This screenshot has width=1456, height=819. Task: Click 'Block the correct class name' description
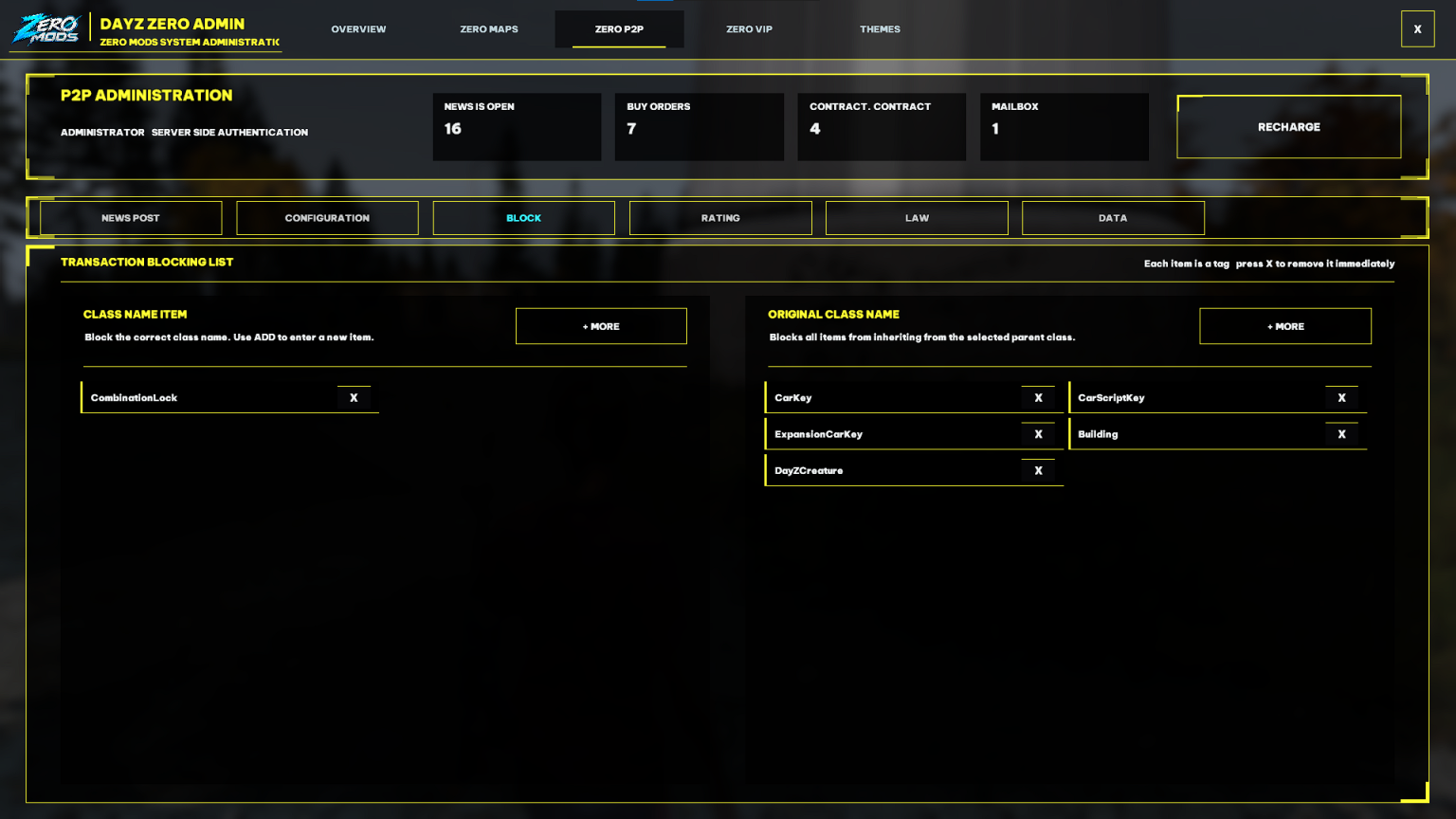click(x=229, y=337)
